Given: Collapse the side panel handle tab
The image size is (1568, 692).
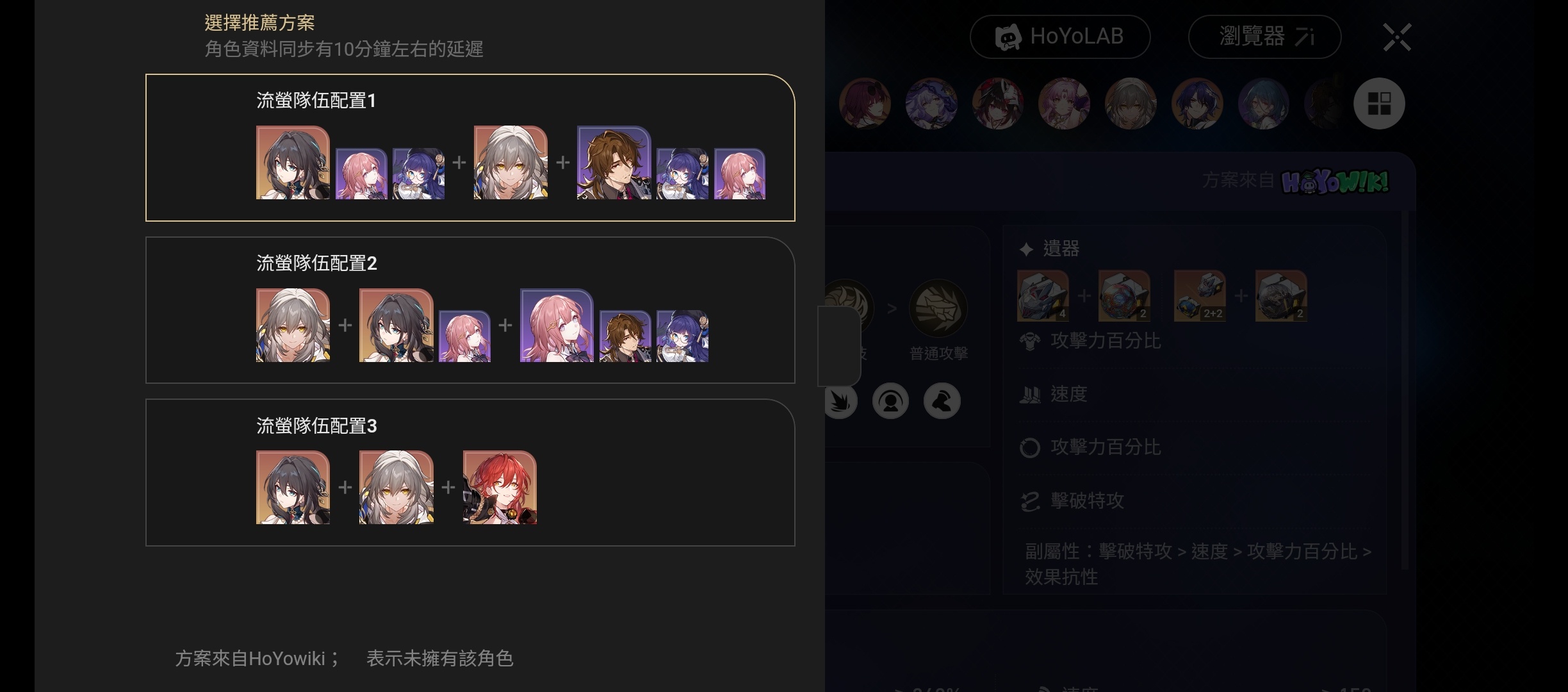Looking at the screenshot, I should tap(838, 346).
